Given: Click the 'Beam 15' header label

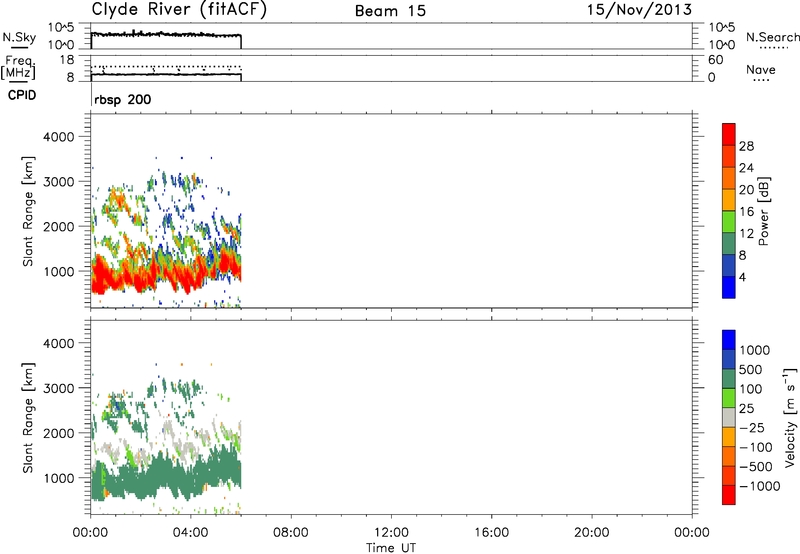Looking at the screenshot, I should [x=390, y=11].
